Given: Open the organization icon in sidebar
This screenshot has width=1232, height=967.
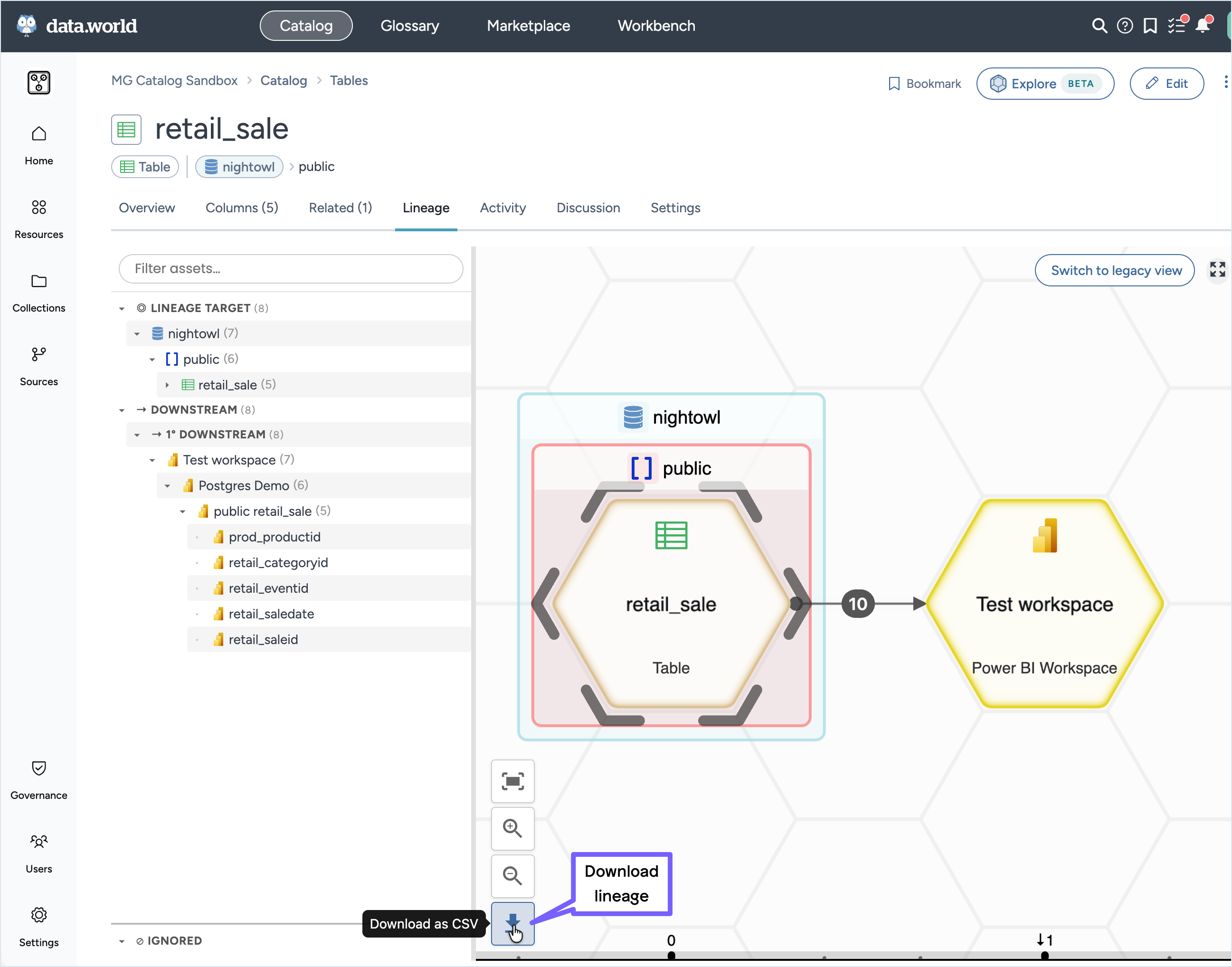Looking at the screenshot, I should point(38,83).
